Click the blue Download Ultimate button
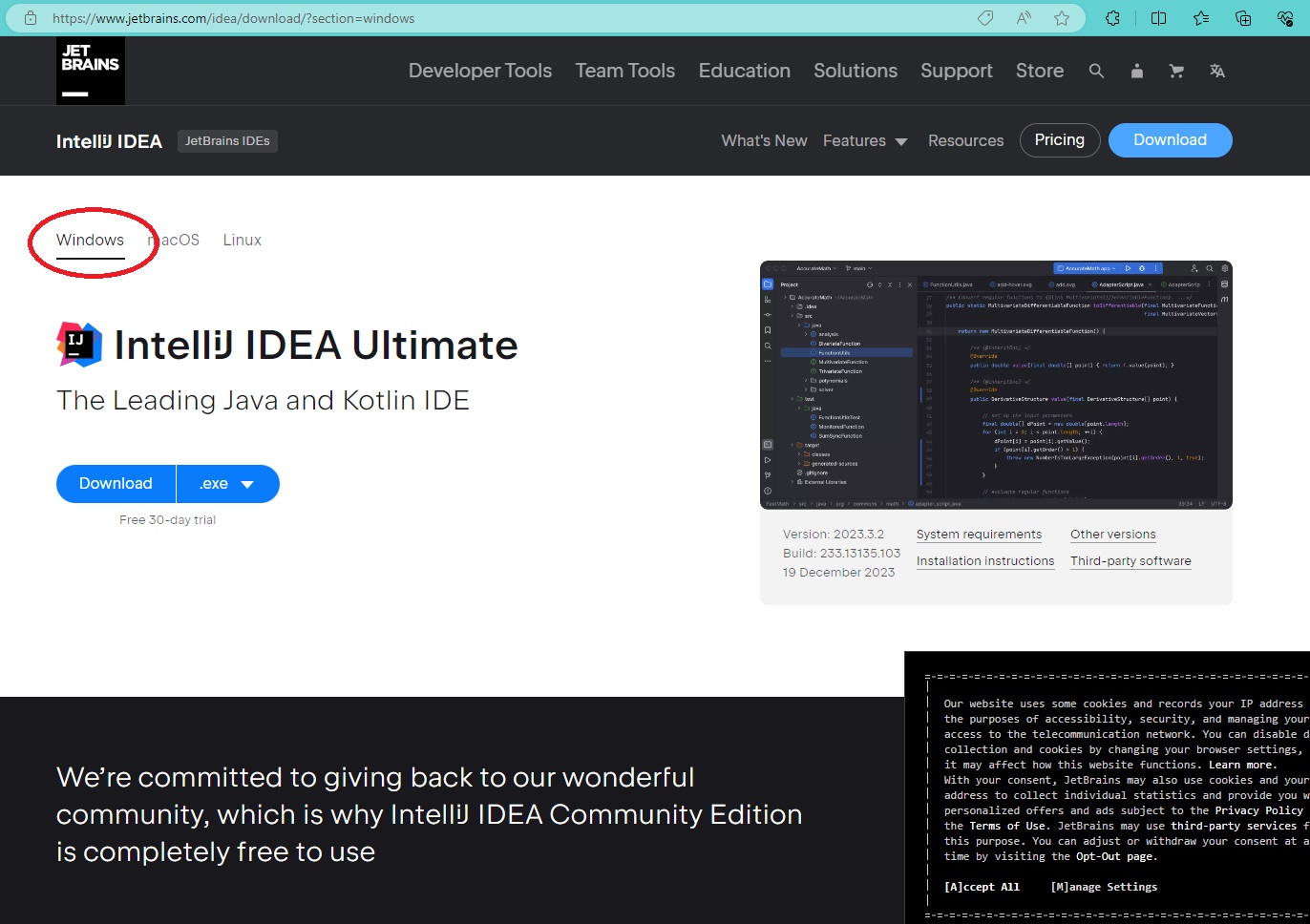The width and height of the screenshot is (1310, 924). pos(116,484)
